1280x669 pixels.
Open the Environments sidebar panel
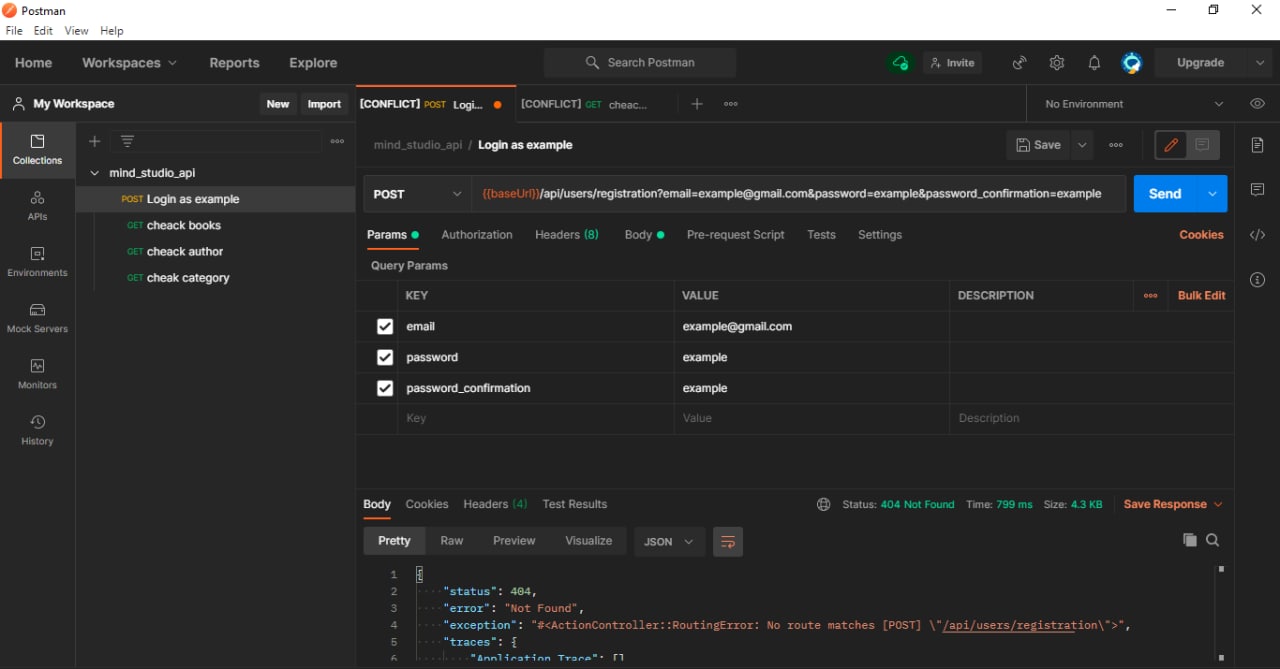pos(37,262)
